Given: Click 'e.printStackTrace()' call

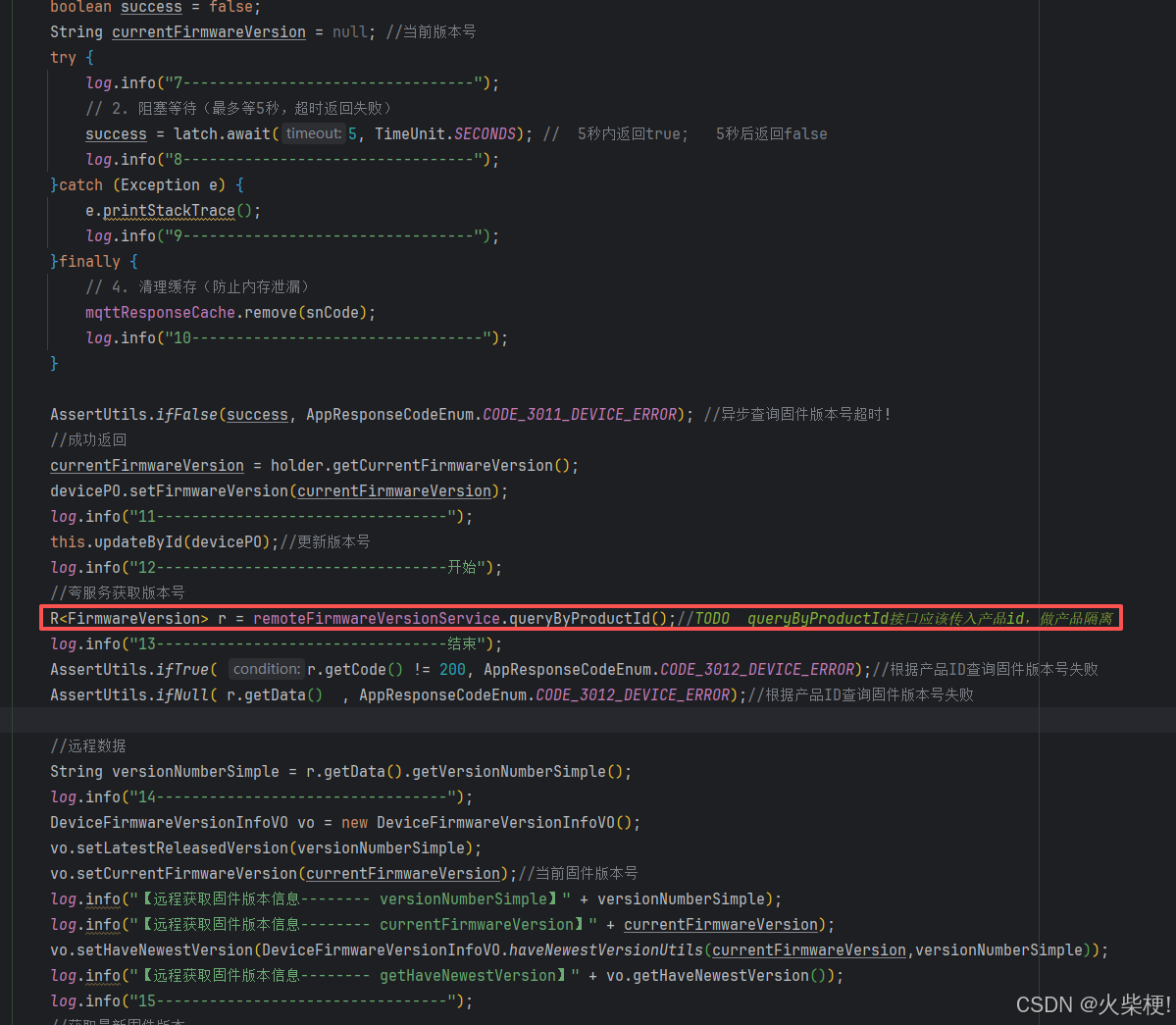Looking at the screenshot, I should pyautogui.click(x=174, y=211).
